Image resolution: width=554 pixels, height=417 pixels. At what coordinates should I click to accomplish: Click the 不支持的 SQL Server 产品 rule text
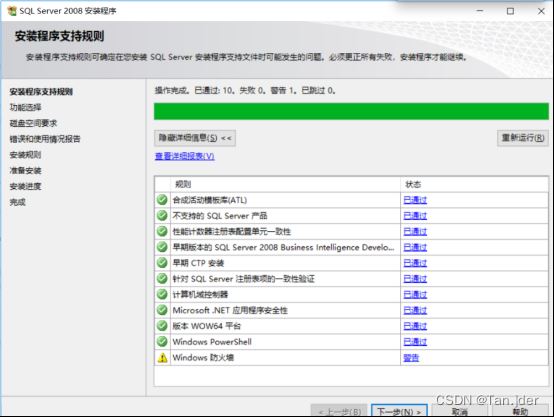point(220,216)
